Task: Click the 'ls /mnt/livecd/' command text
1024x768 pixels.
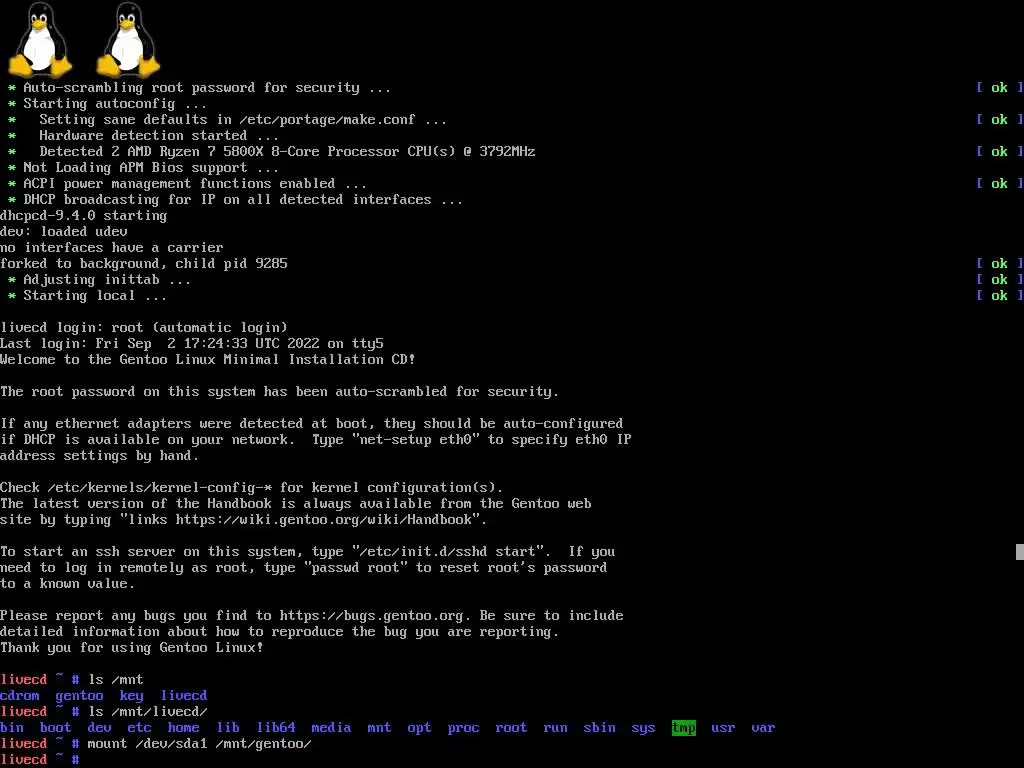Action: 148,712
